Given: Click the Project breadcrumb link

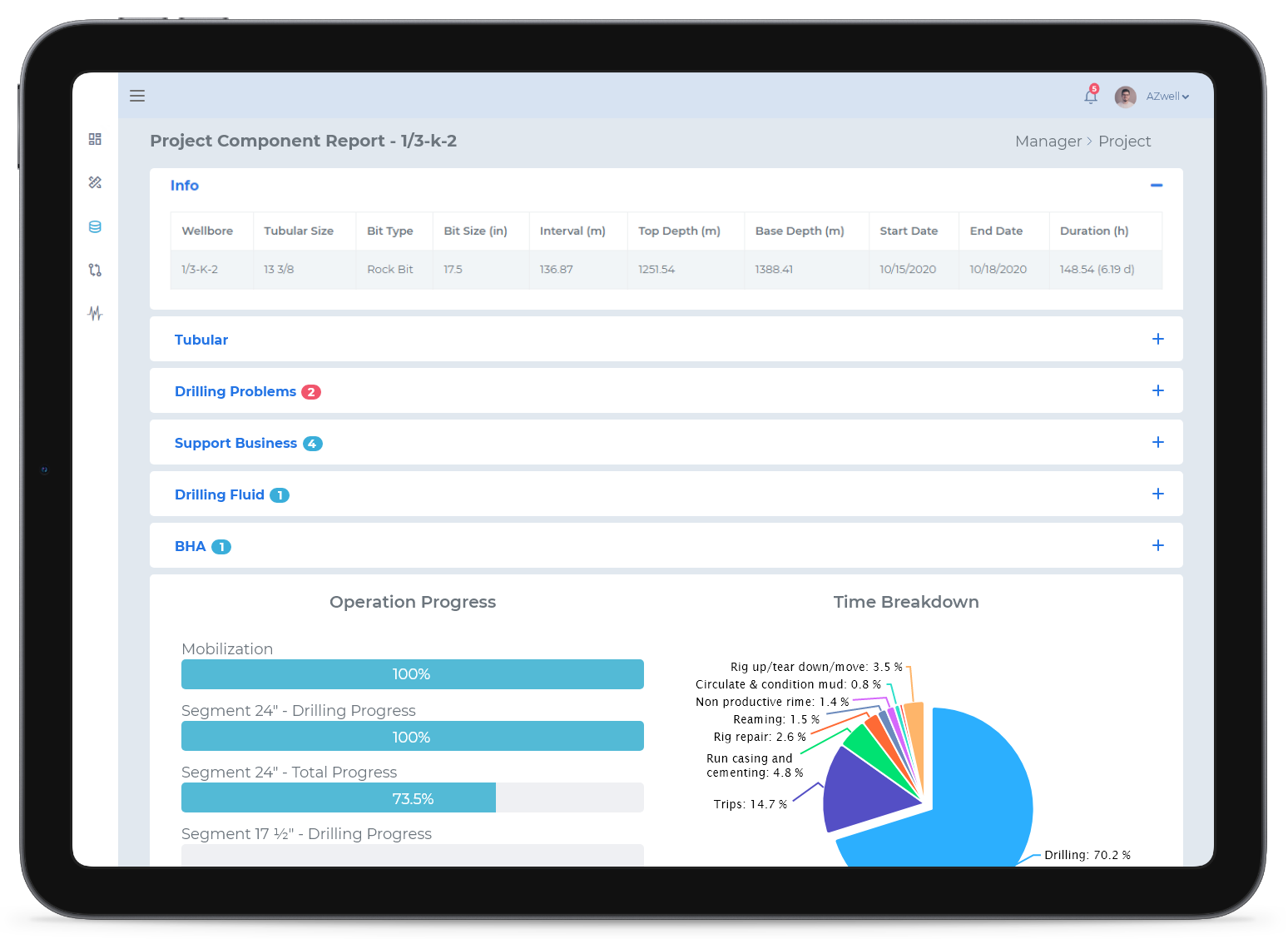Looking at the screenshot, I should [1124, 142].
